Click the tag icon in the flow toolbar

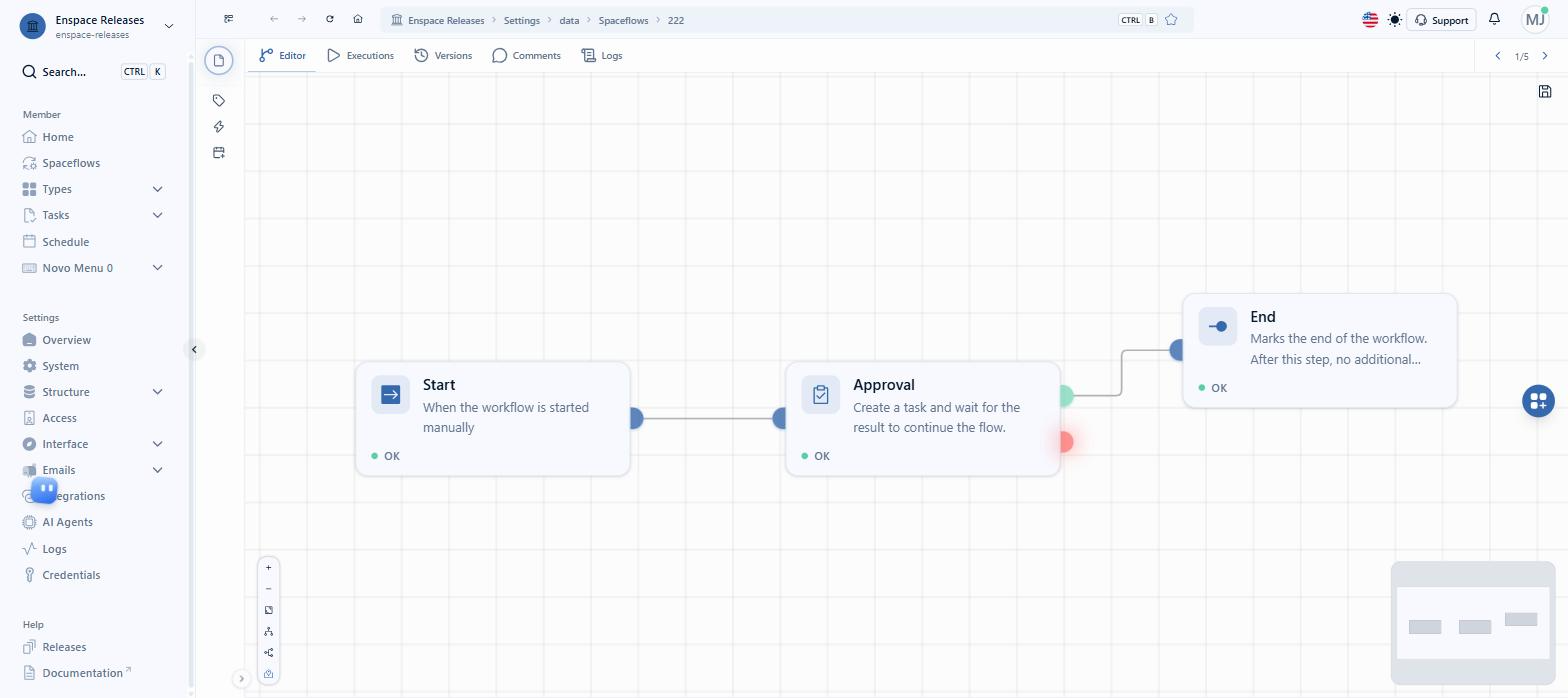coord(219,100)
